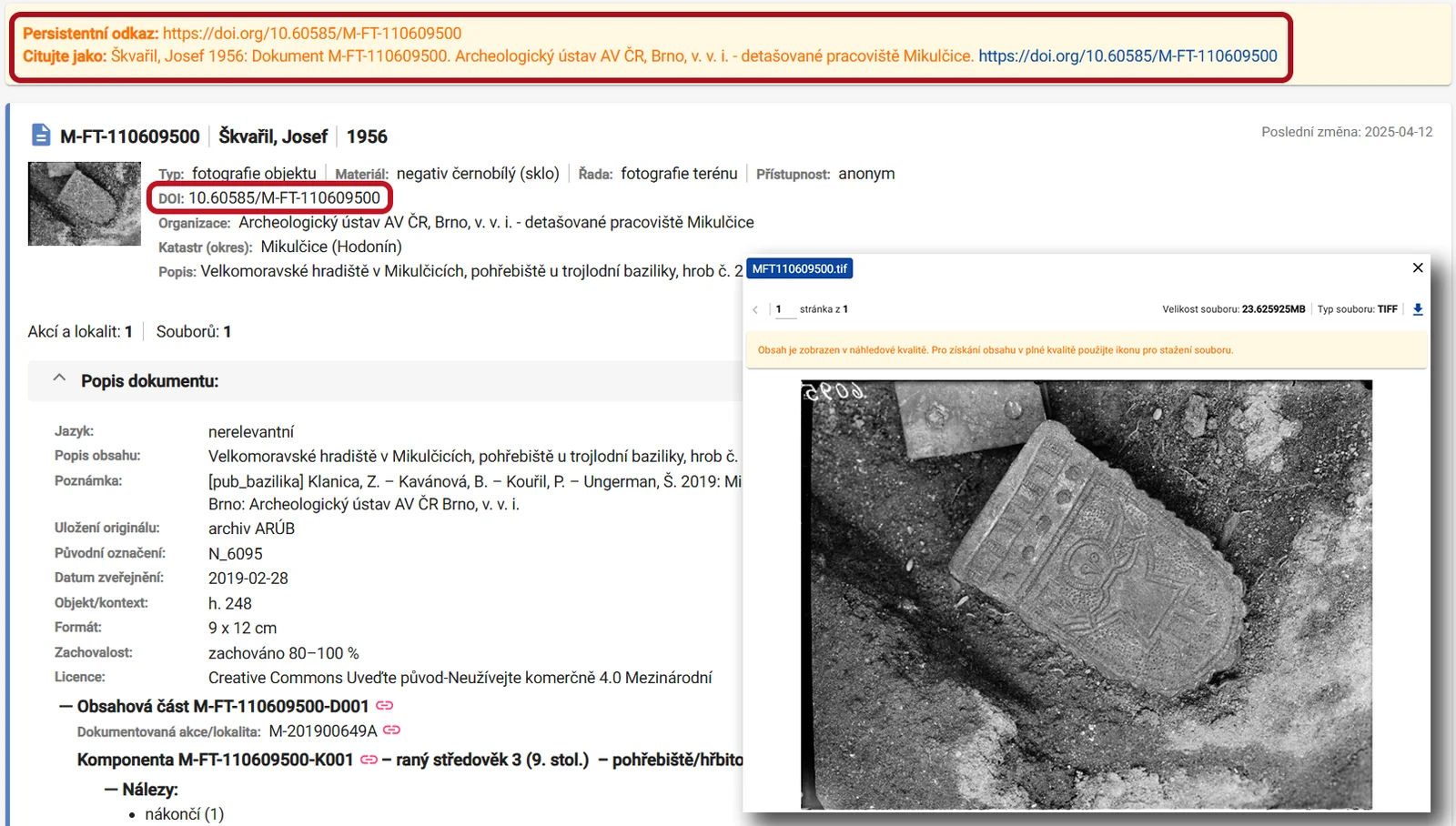This screenshot has height=826, width=1456.
Task: Click the page number field in preview
Action: coord(781,309)
